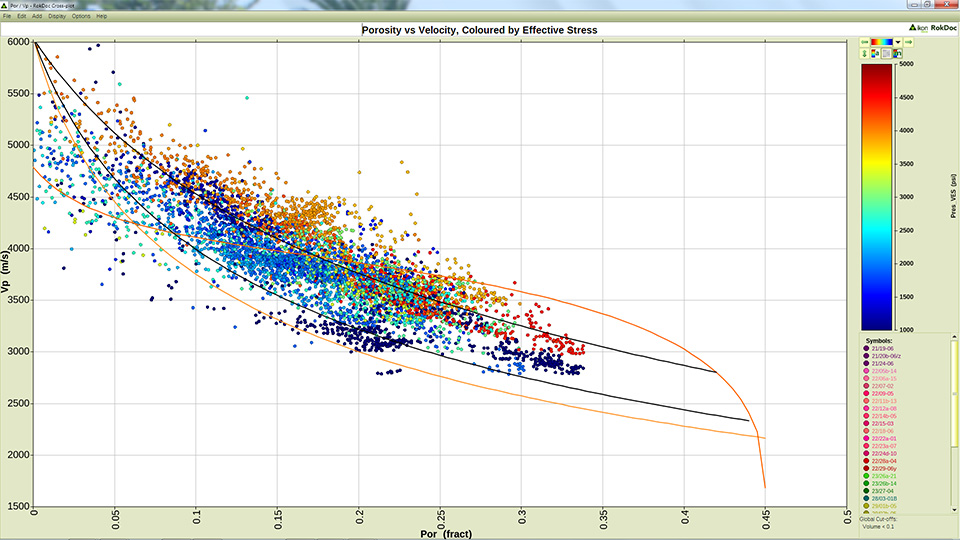960x540 pixels.
Task: Select symbol 23/26a-21 in legend
Action: point(880,476)
